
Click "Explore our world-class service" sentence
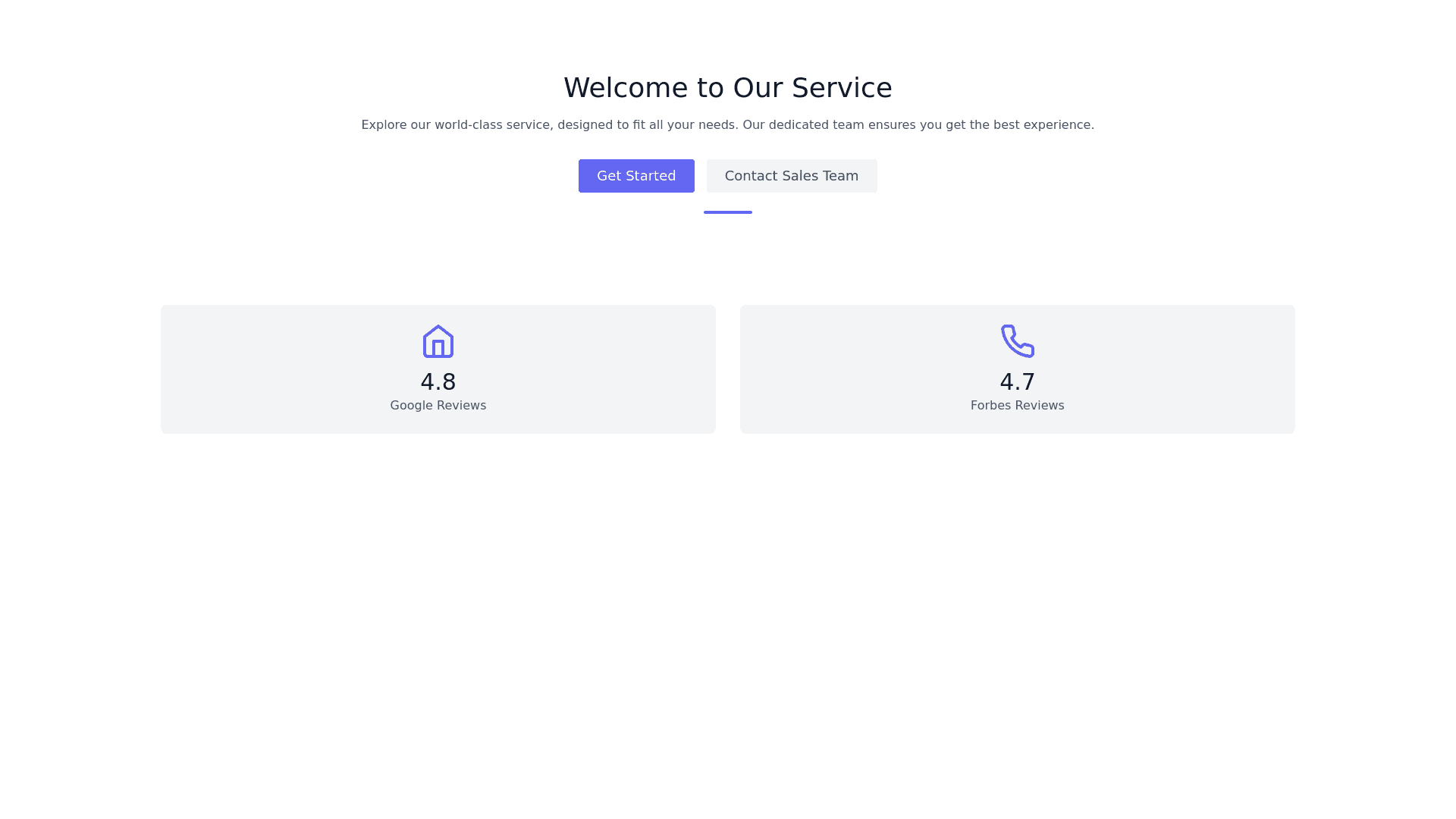(550, 125)
